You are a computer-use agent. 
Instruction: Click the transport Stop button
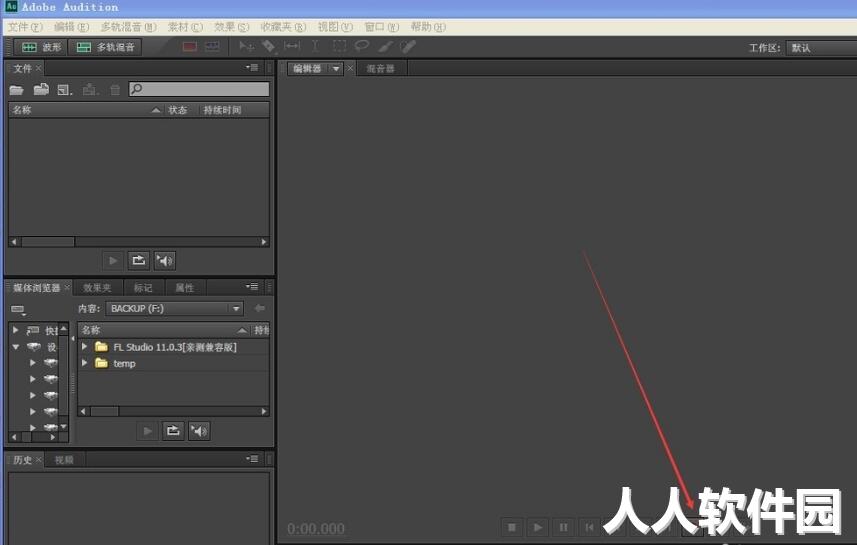tap(512, 528)
